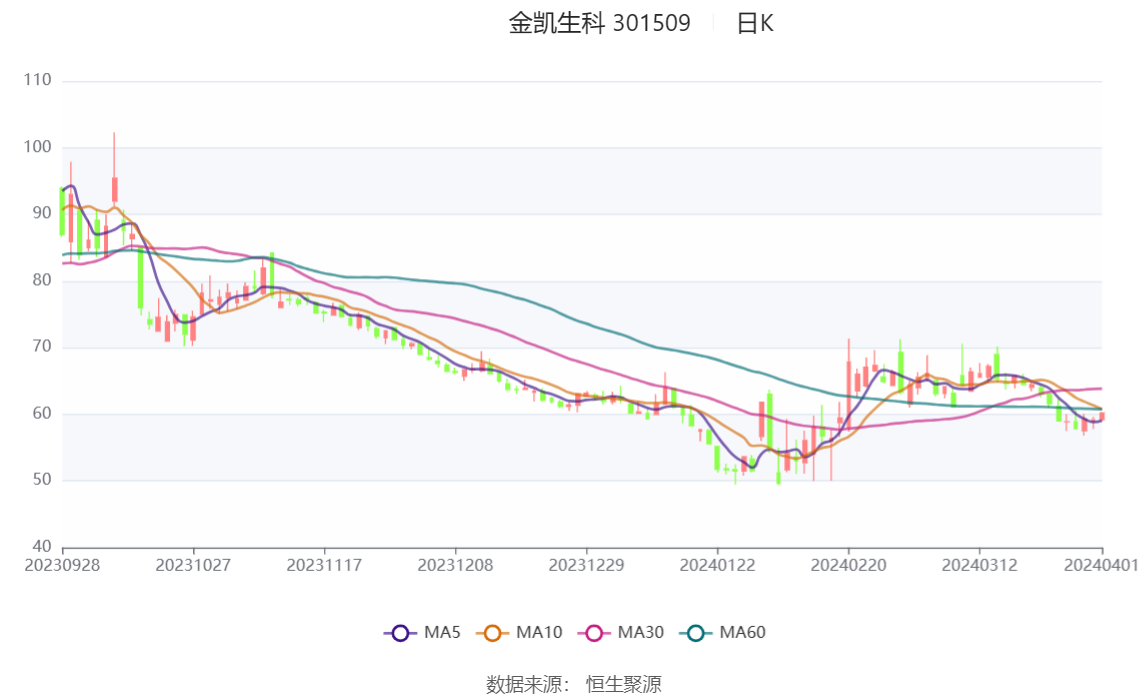Click the 20230928 date axis label
This screenshot has width=1148, height=699.
pyautogui.click(x=62, y=566)
